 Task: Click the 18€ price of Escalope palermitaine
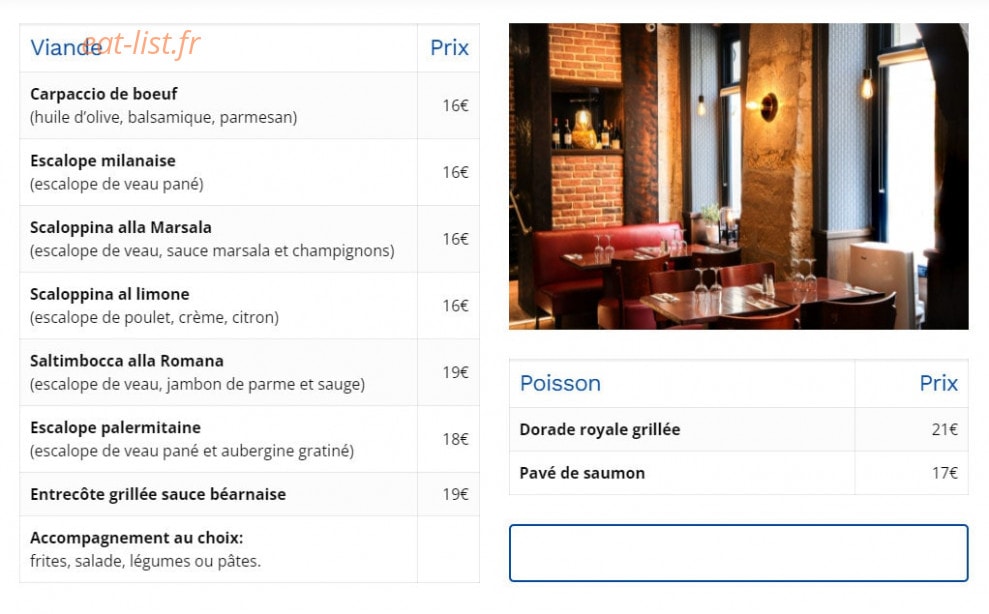pos(455,439)
